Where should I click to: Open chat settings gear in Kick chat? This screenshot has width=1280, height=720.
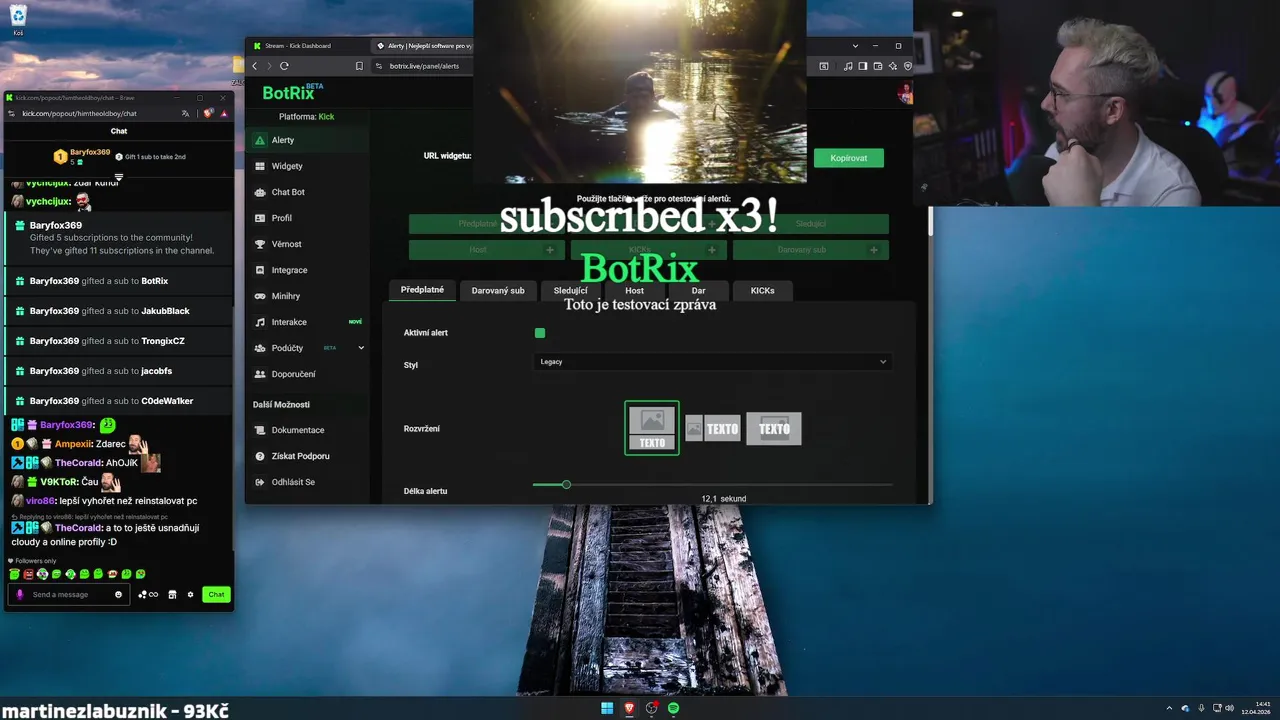190,595
